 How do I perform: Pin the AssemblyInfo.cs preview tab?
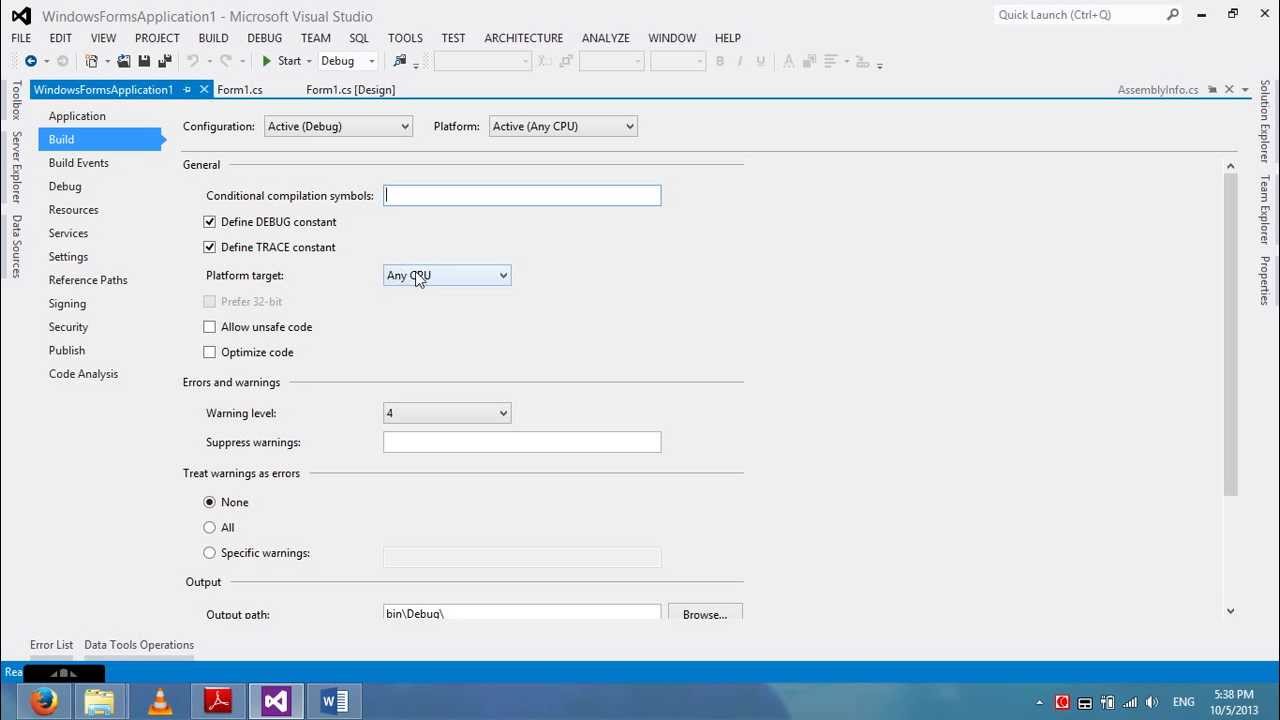[x=1212, y=90]
